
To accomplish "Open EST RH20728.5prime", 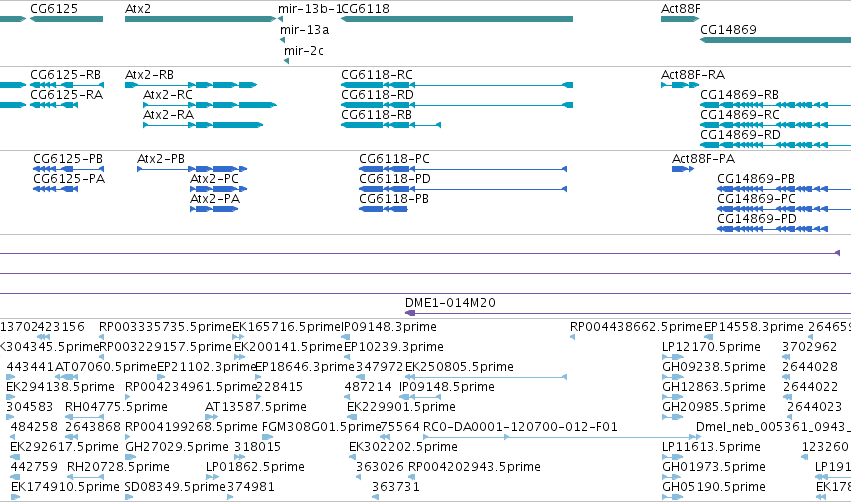I will [118, 467].
